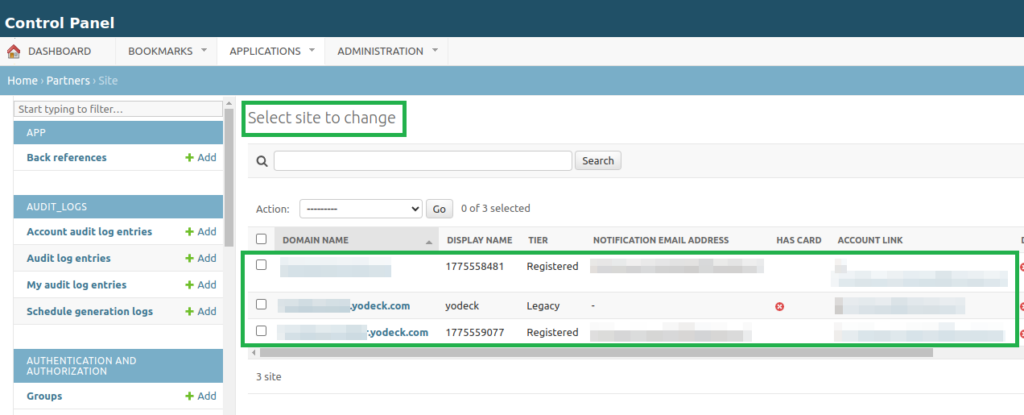The width and height of the screenshot is (1024, 415).
Task: Click plus icon next to Audit log entries
Action: pos(189,258)
